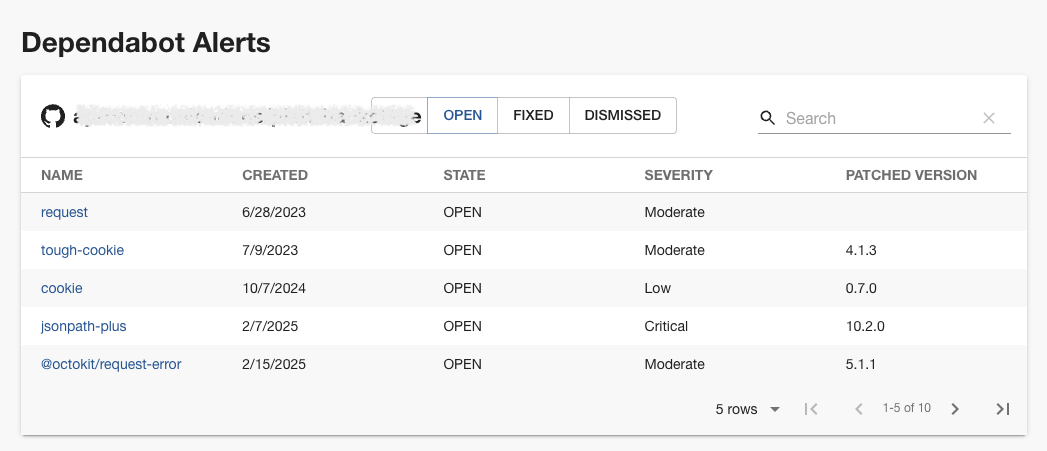Sort by the CREATED column header
The width and height of the screenshot is (1047, 451).
(275, 175)
